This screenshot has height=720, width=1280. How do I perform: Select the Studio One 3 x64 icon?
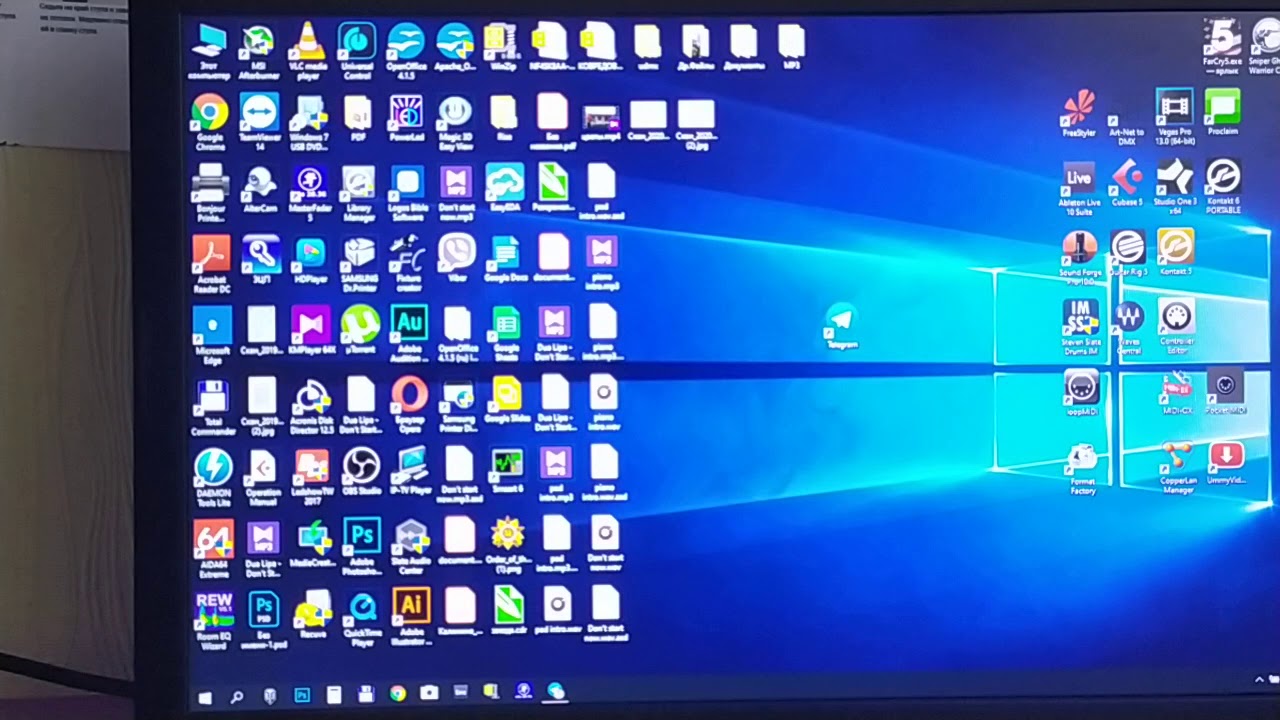click(1175, 187)
